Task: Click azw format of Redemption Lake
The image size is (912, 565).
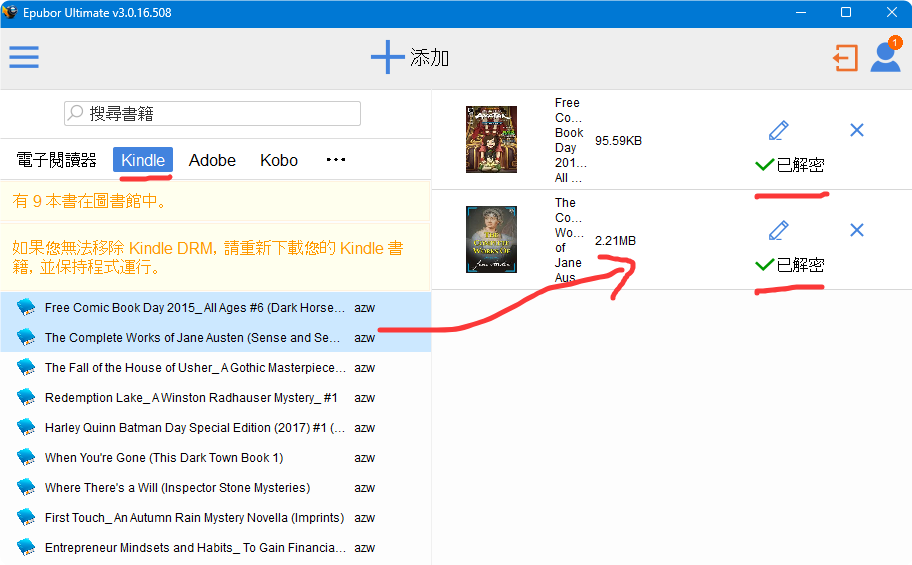Action: tap(365, 398)
